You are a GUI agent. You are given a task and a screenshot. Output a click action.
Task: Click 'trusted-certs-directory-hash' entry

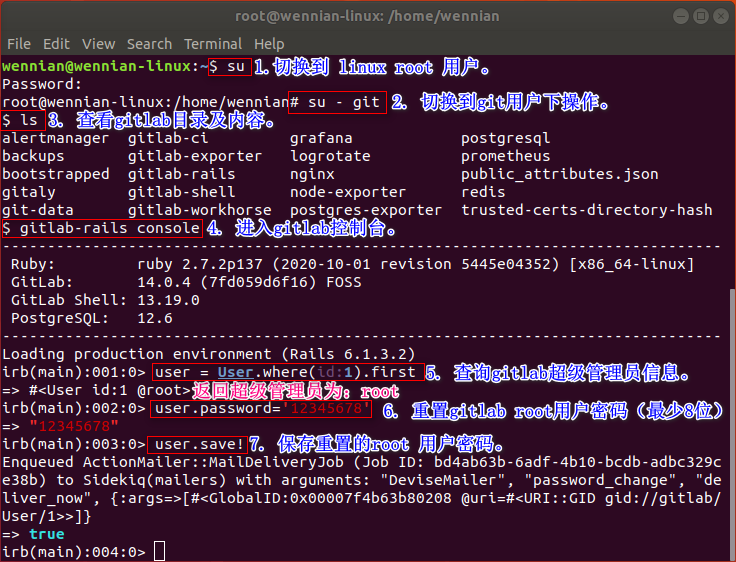[586, 210]
